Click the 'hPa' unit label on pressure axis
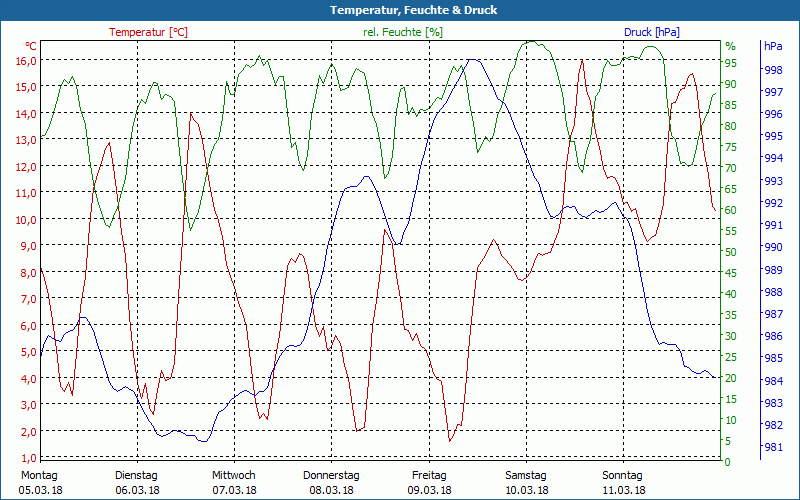 pyautogui.click(x=773, y=46)
